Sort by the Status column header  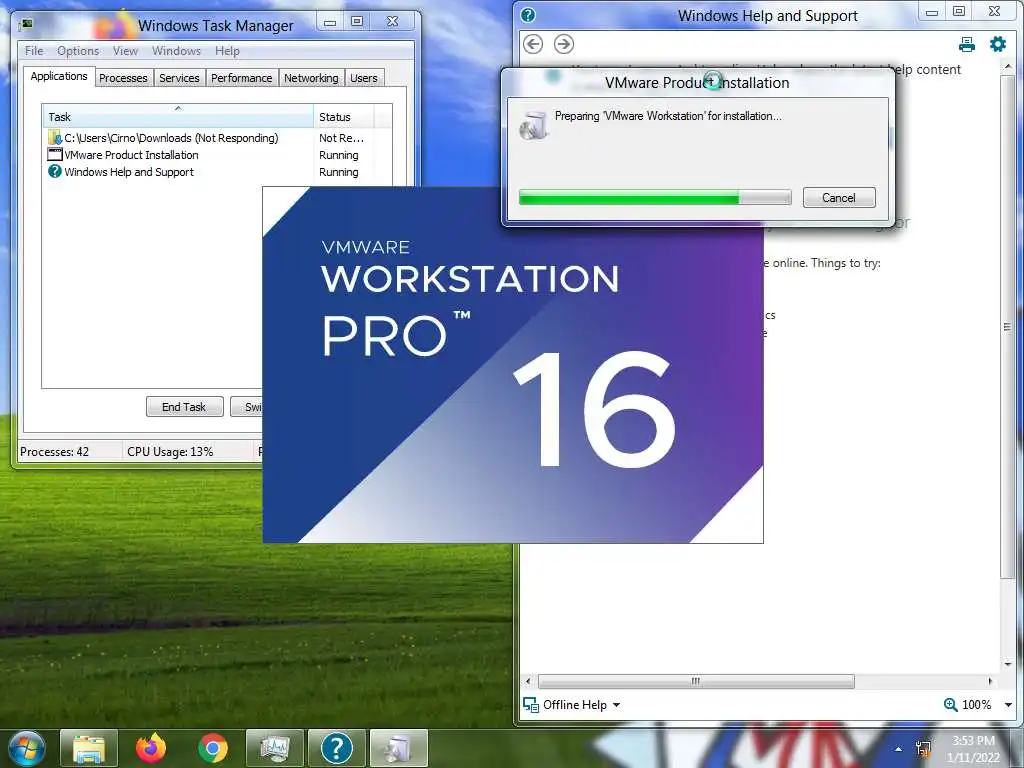point(344,116)
